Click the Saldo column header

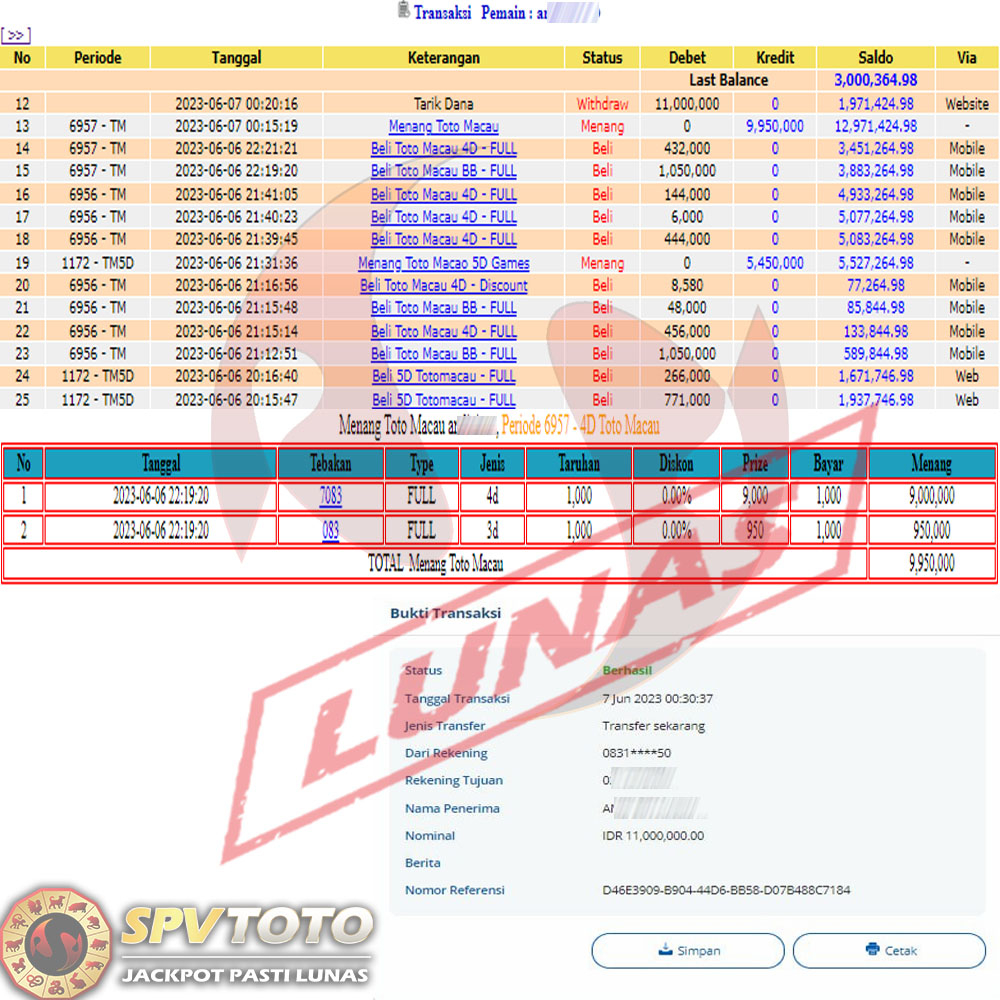pyautogui.click(x=875, y=58)
